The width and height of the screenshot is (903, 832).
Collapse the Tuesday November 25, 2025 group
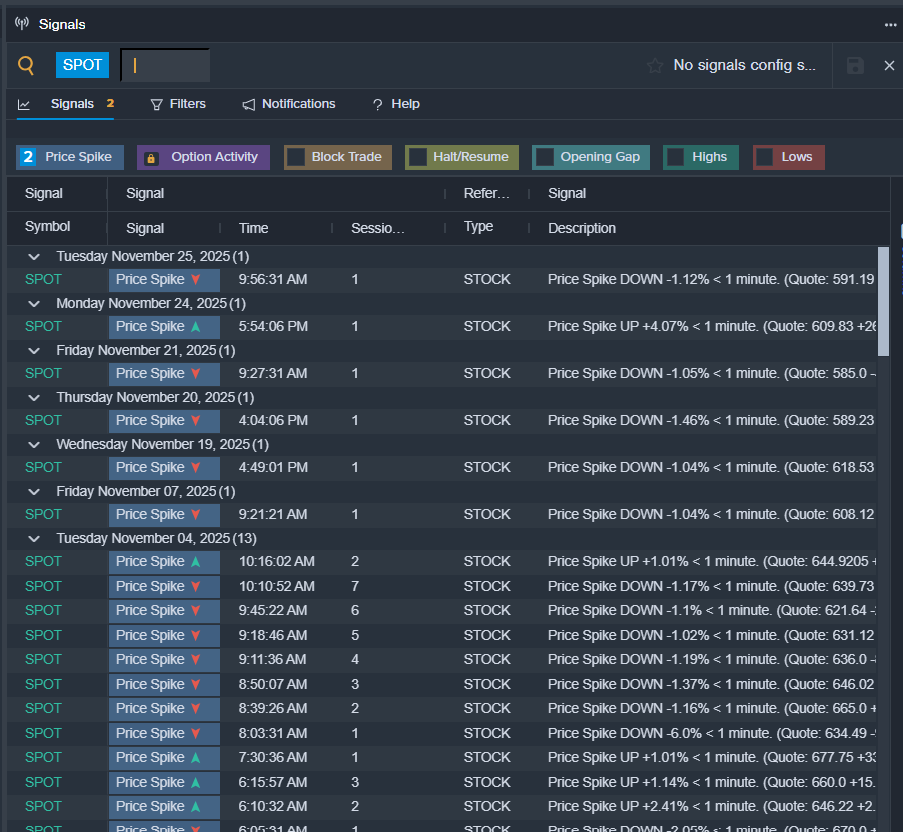pos(35,257)
